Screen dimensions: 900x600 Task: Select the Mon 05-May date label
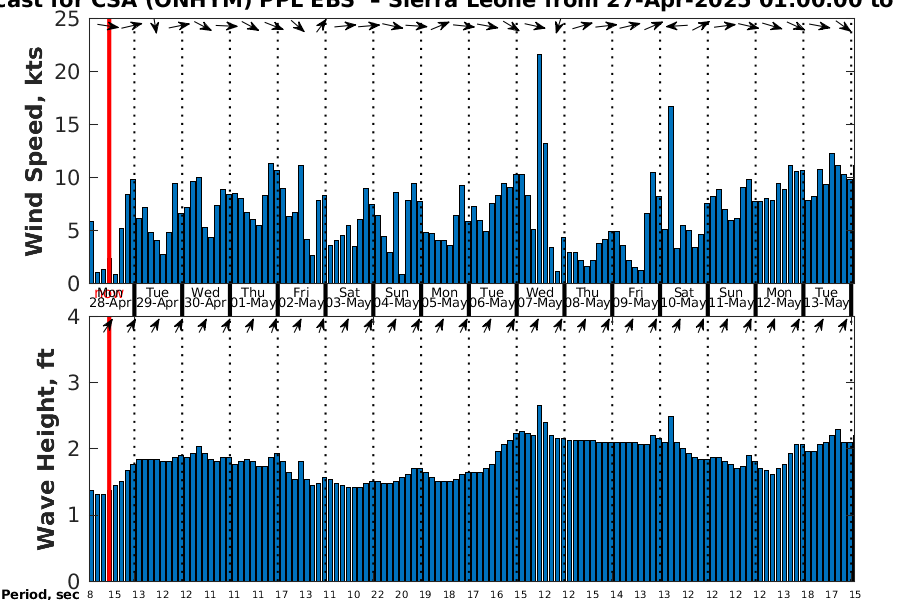tap(444, 298)
